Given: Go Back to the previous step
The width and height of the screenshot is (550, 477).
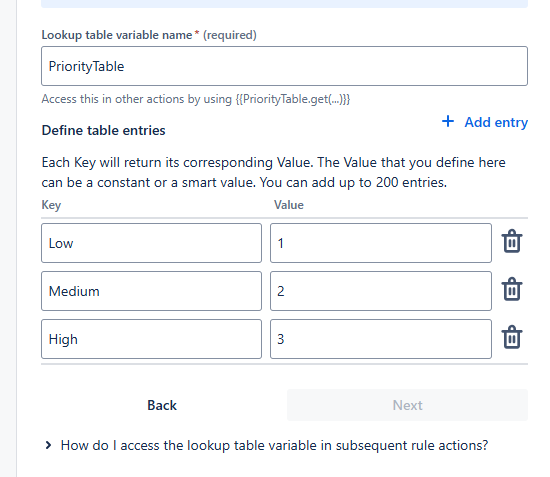Looking at the screenshot, I should pos(162,405).
